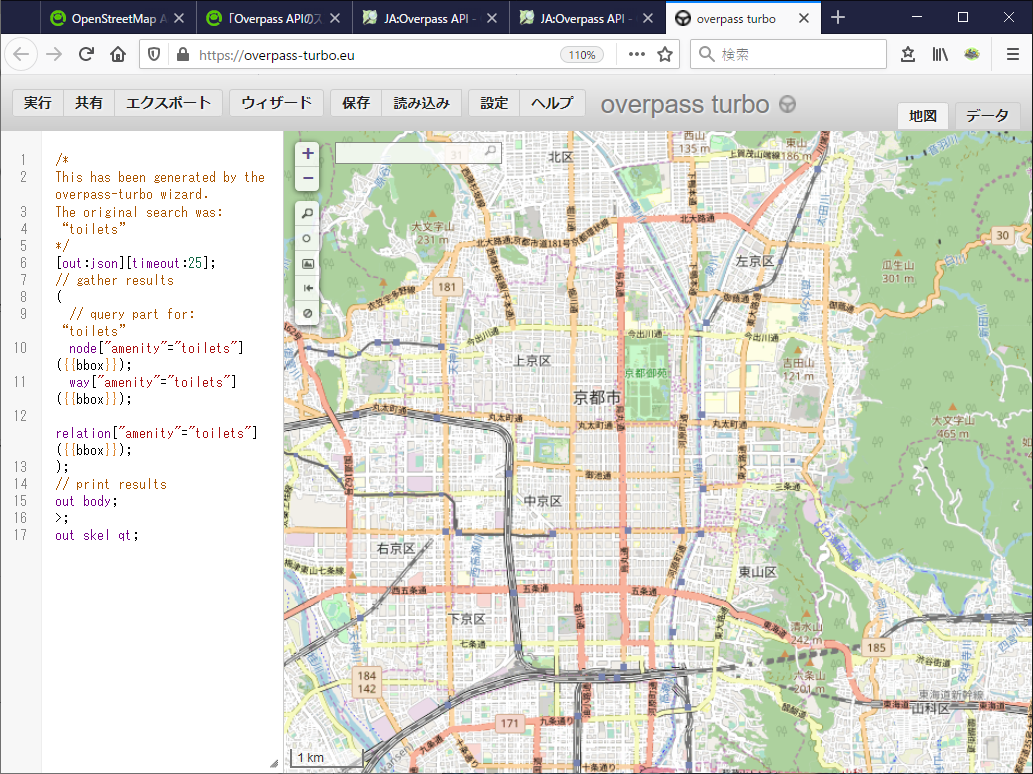The width and height of the screenshot is (1033, 774).
Task: Click the '// gather results' code comment
Action: coord(115,280)
